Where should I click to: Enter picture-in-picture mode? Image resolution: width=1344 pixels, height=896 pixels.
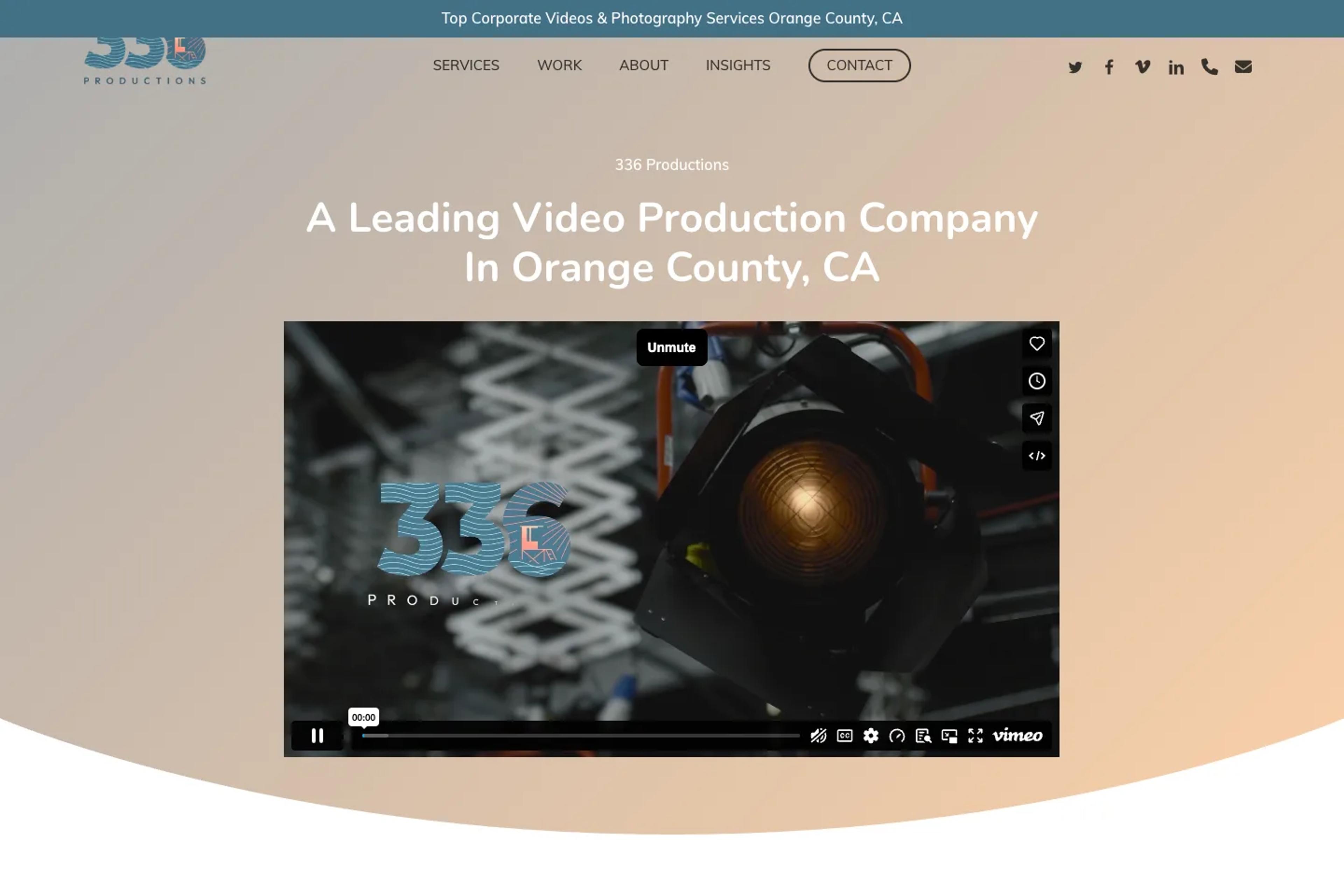click(x=949, y=735)
